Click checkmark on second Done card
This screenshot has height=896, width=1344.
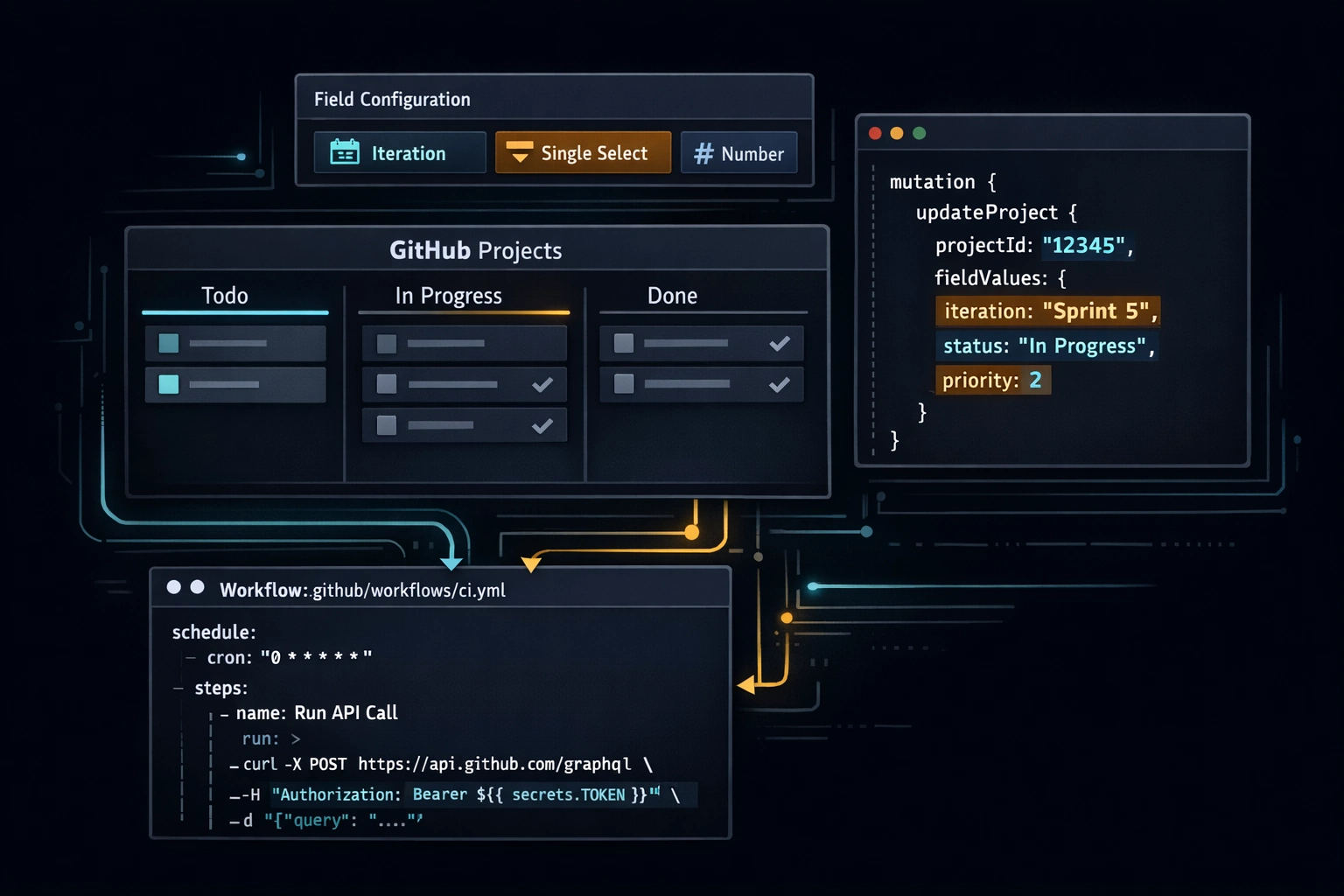pos(780,384)
